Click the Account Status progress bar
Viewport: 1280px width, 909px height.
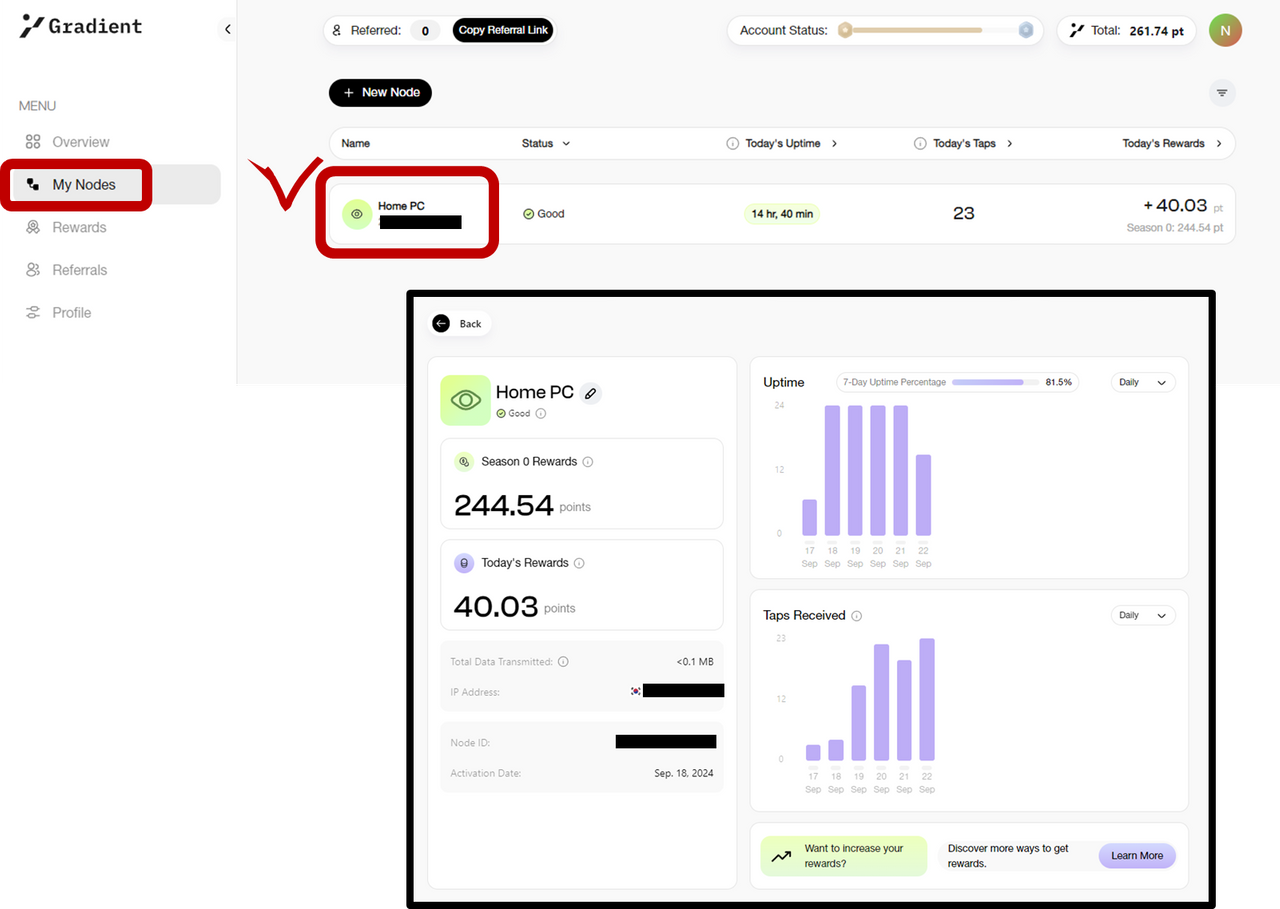[x=935, y=30]
